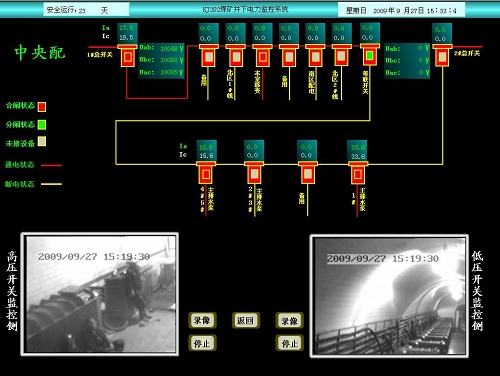The image size is (500, 376).
Task: Select the 4#5#主排水泵 pump switch icon
Action: pos(206,174)
